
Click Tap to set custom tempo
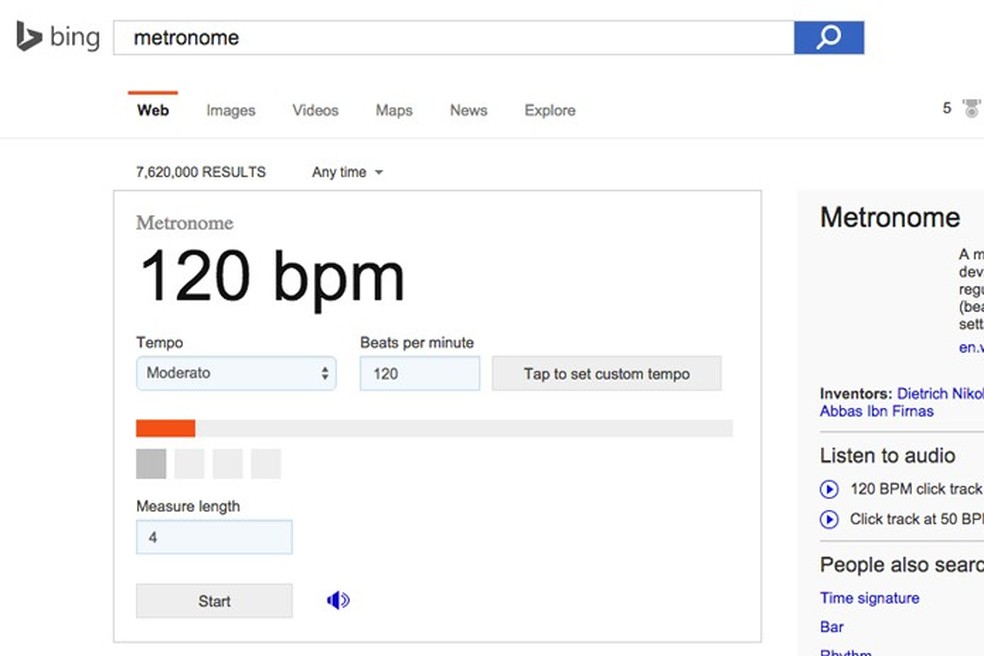pyautogui.click(x=606, y=374)
